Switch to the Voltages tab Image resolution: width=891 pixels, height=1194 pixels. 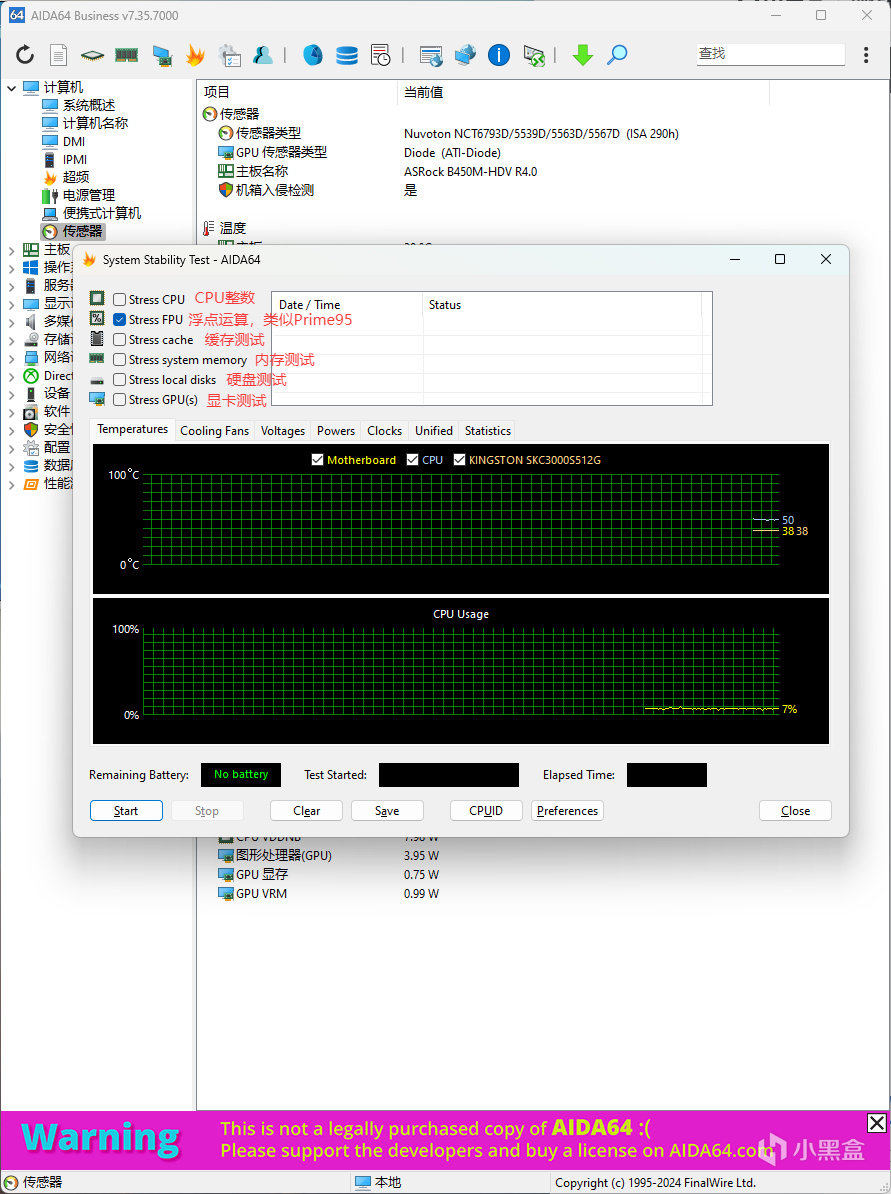pyautogui.click(x=283, y=430)
